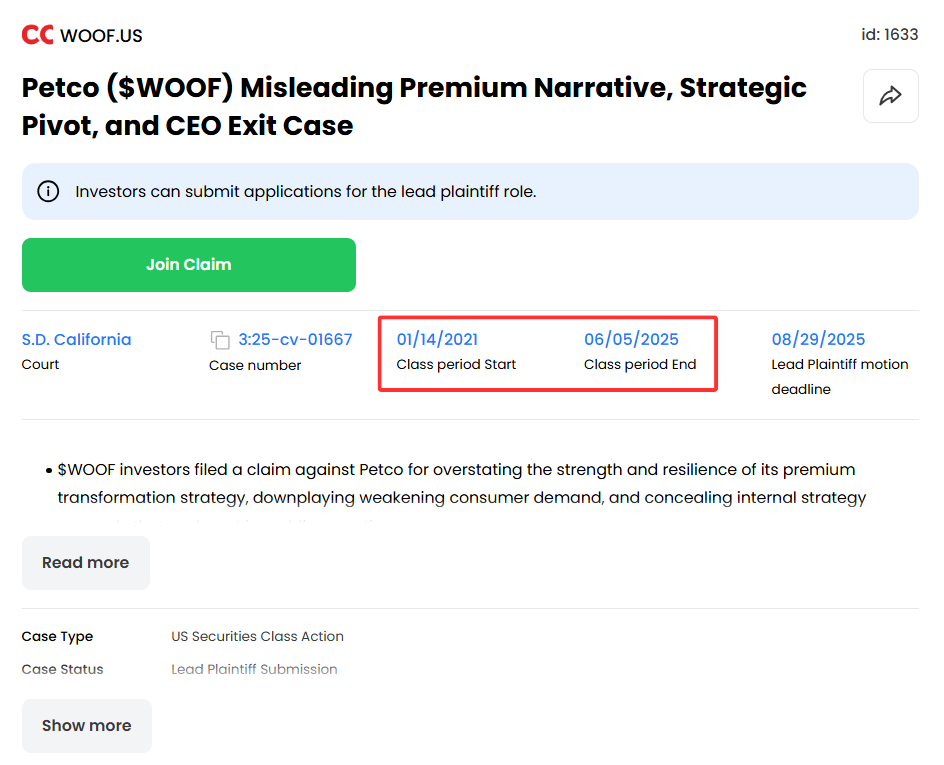Image resolution: width=944 pixels, height=765 pixels.
Task: Click lead plaintiff deadline 08/29/2025
Action: click(818, 339)
